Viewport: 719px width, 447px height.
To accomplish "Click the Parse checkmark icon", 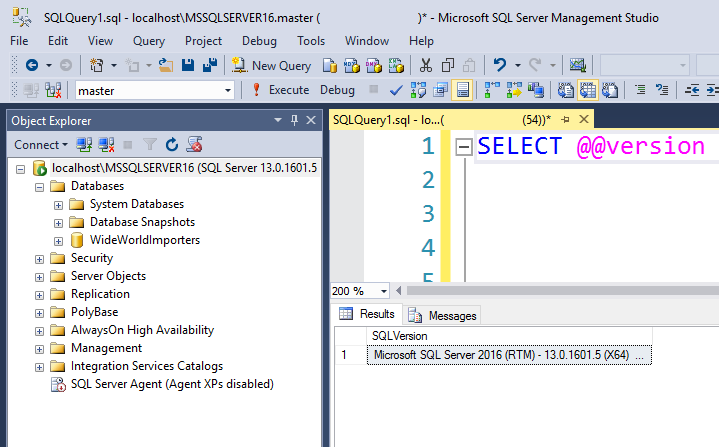I will tap(396, 90).
